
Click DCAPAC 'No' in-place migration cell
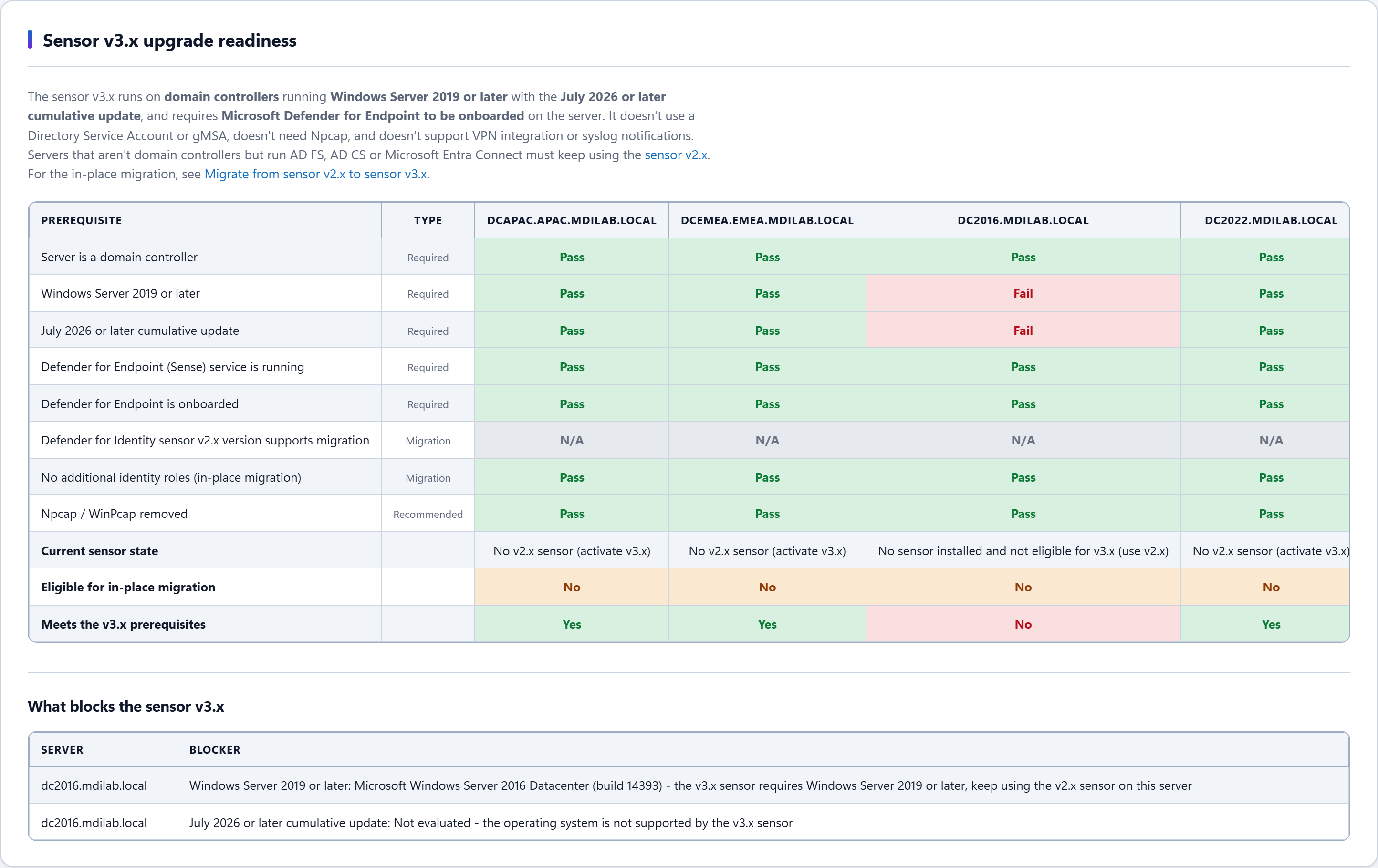[572, 587]
